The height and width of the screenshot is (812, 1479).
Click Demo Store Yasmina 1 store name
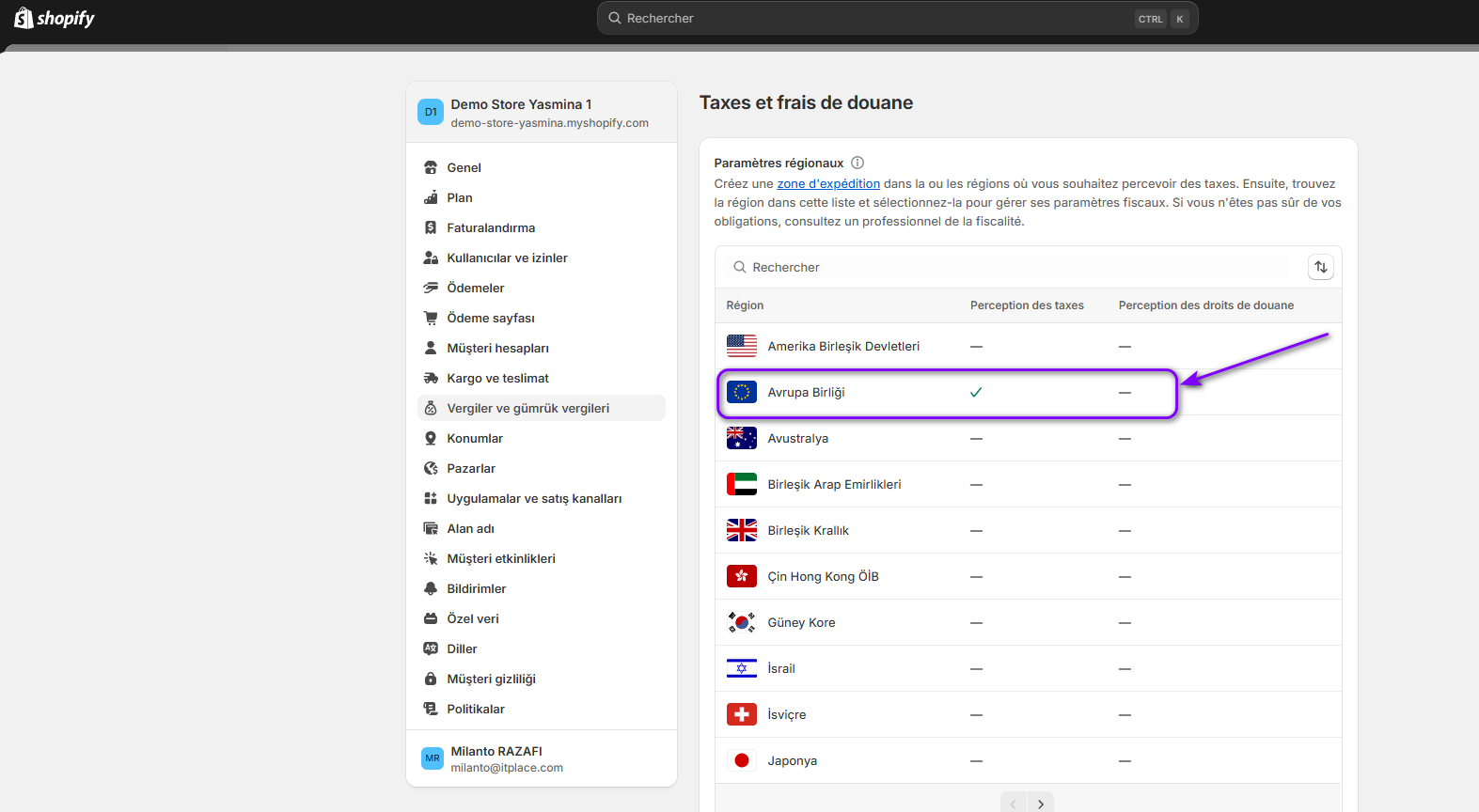pyautogui.click(x=521, y=104)
